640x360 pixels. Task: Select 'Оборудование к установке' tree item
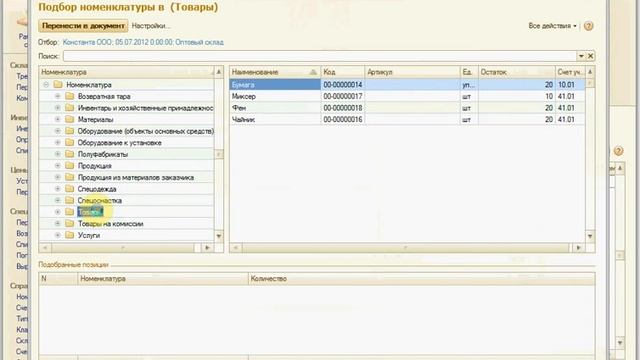click(120, 142)
